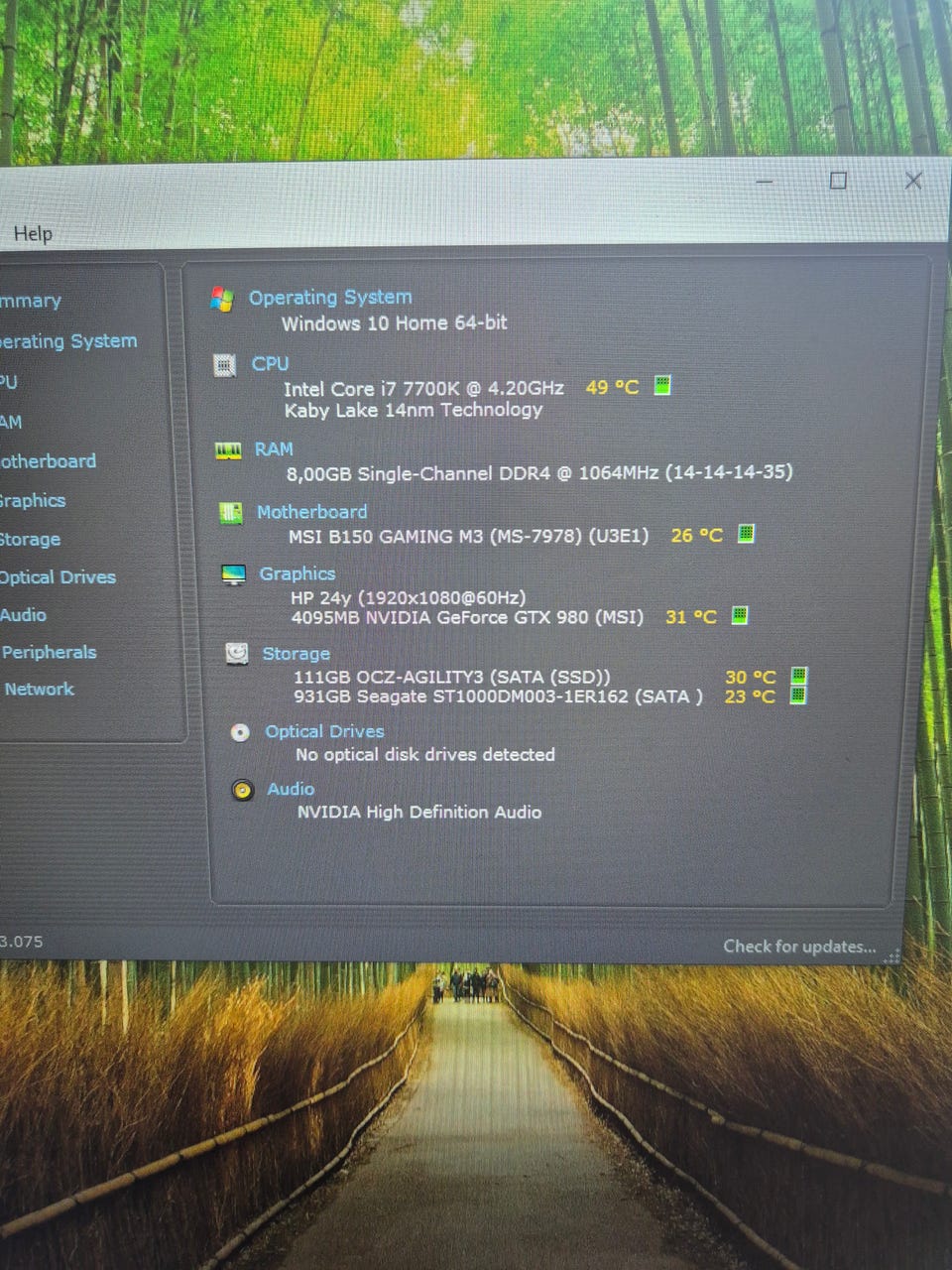Click the RAM module icon
Viewport: 952px width, 1270px height.
[229, 450]
